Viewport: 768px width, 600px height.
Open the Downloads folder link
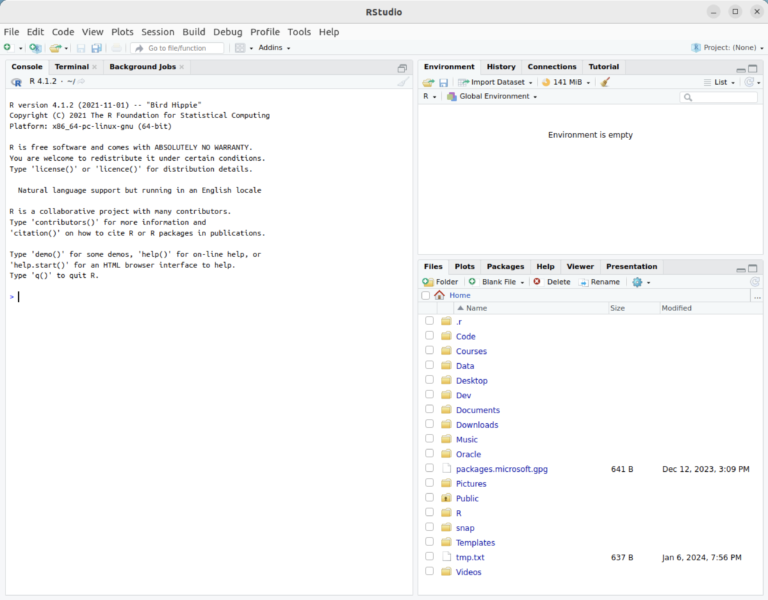click(477, 425)
